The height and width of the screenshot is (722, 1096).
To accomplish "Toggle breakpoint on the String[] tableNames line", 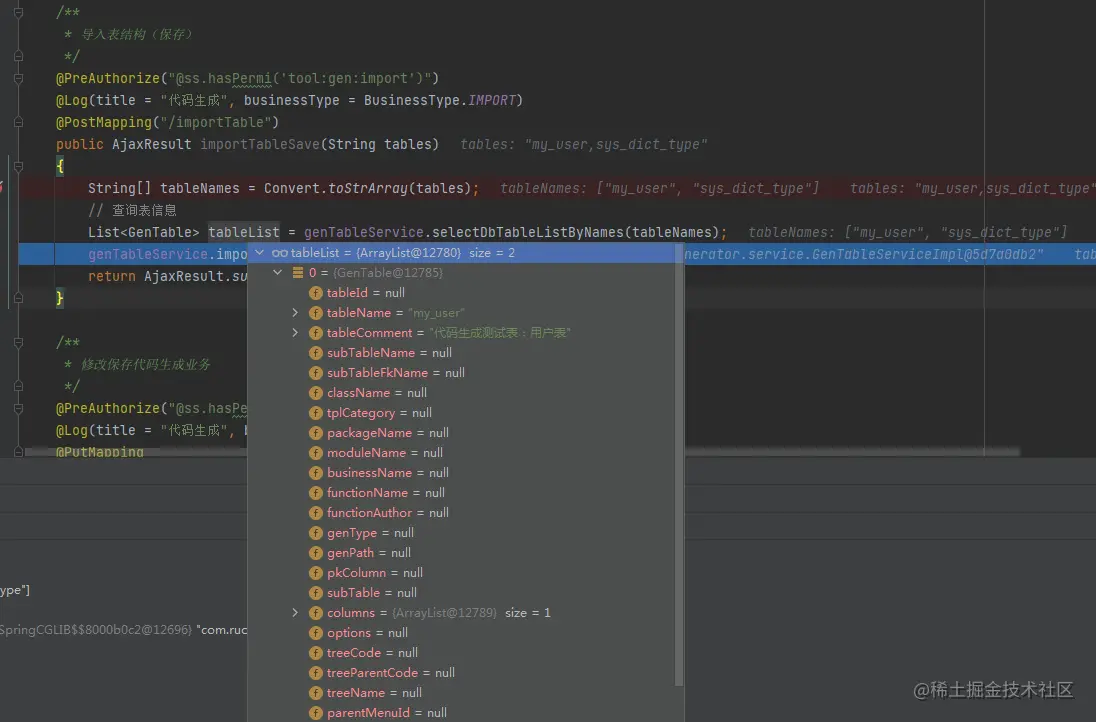I will pyautogui.click(x=3, y=188).
